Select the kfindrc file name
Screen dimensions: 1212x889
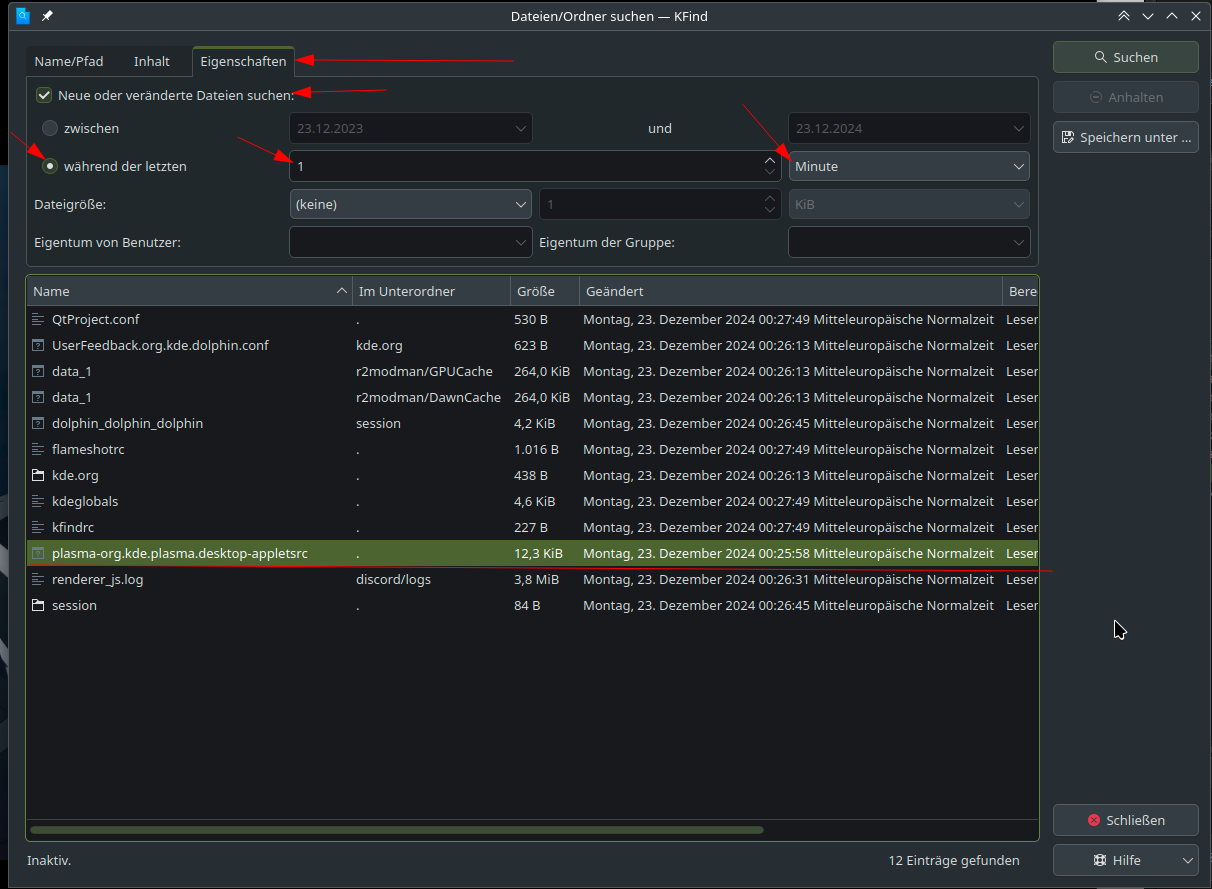[73, 527]
